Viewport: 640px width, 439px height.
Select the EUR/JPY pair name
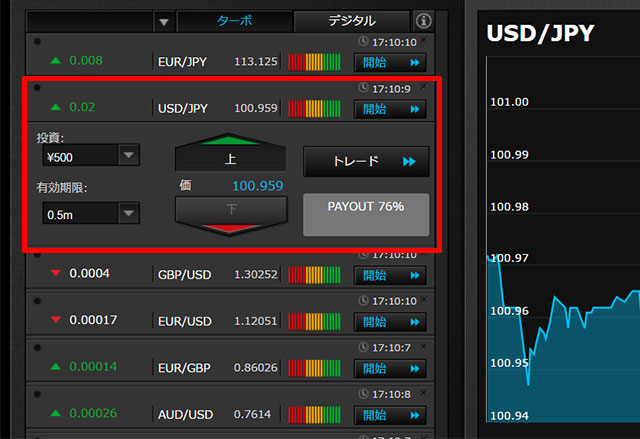tap(182, 62)
